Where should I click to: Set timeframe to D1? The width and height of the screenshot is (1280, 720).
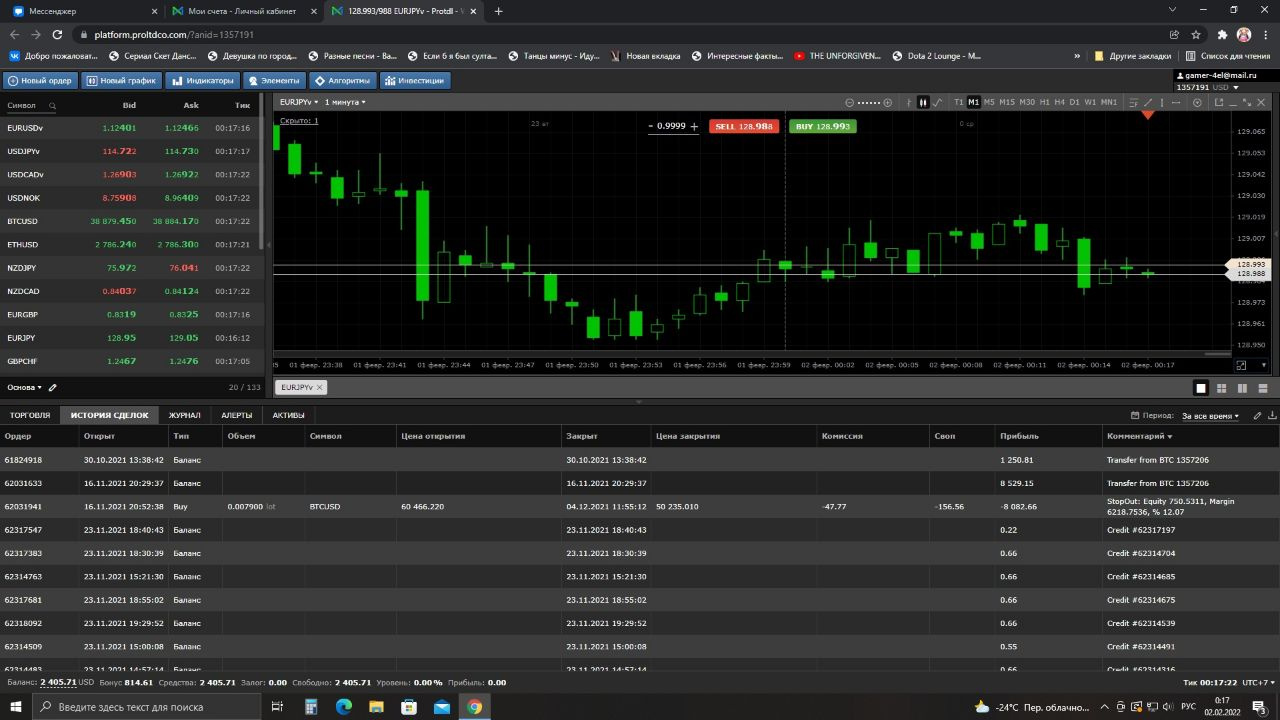(x=1074, y=102)
